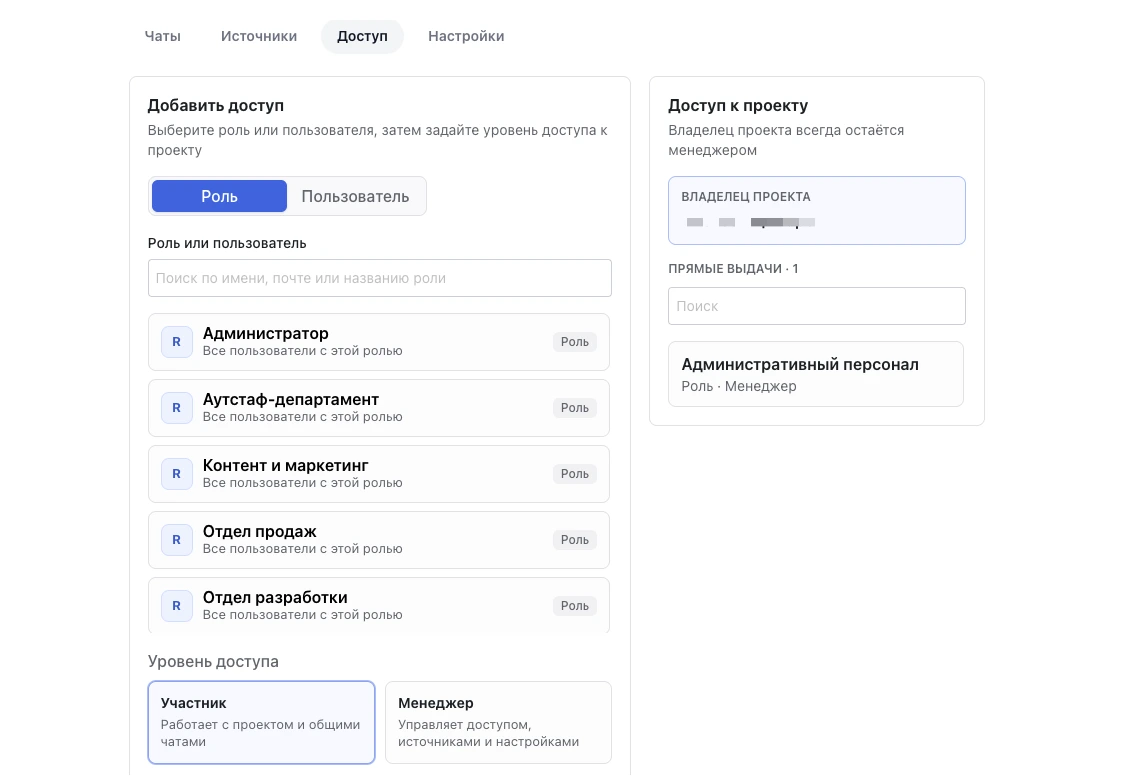The image size is (1126, 780).
Task: Click the Роль badge on Контент и маркетинг row
Action: [574, 474]
